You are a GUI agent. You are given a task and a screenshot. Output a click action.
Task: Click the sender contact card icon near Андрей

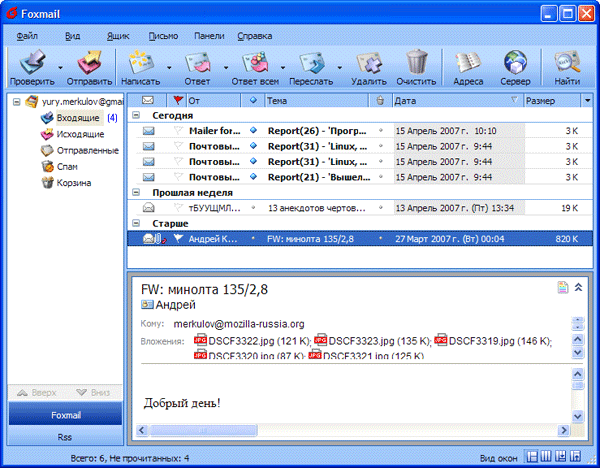pos(147,305)
